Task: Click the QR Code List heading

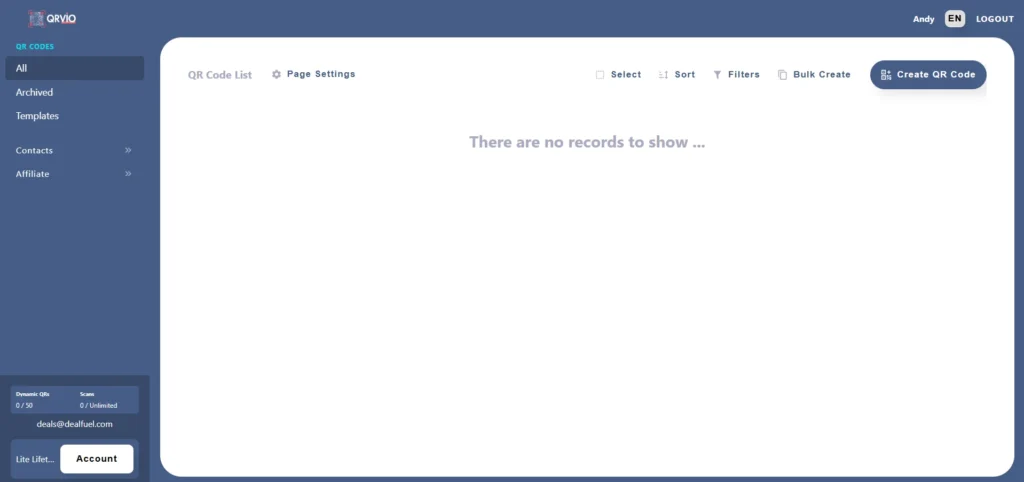Action: tap(220, 74)
